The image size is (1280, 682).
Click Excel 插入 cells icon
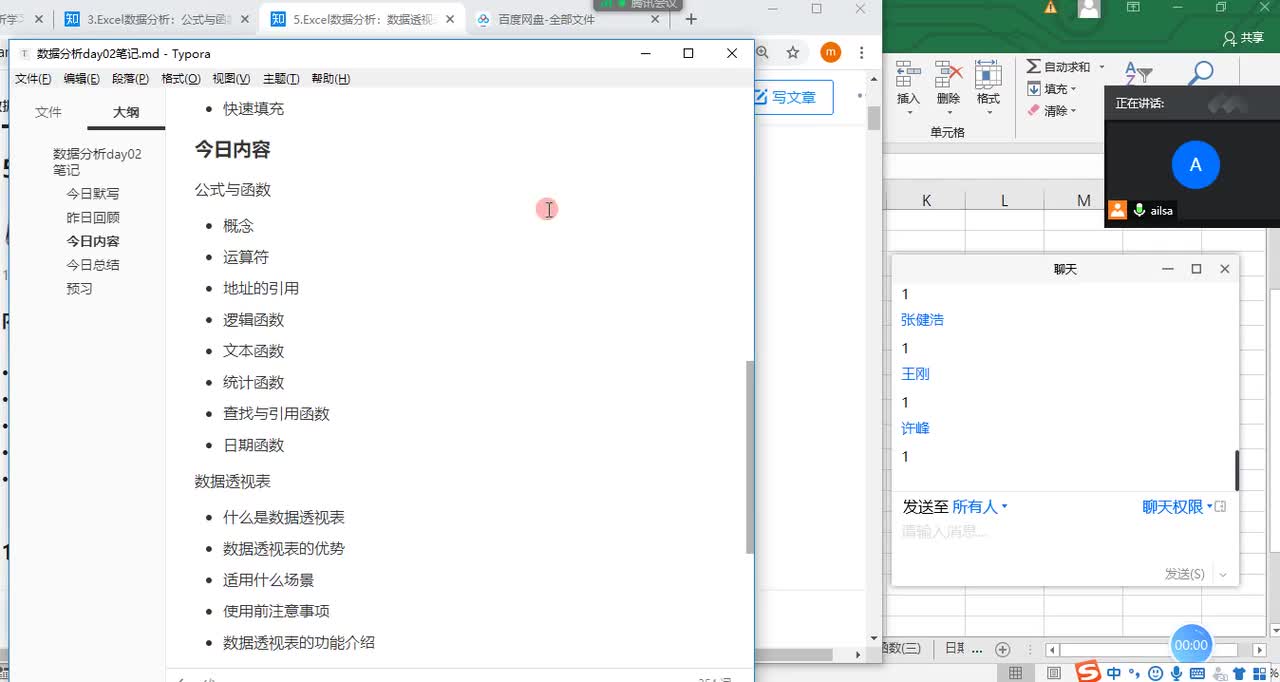[908, 73]
